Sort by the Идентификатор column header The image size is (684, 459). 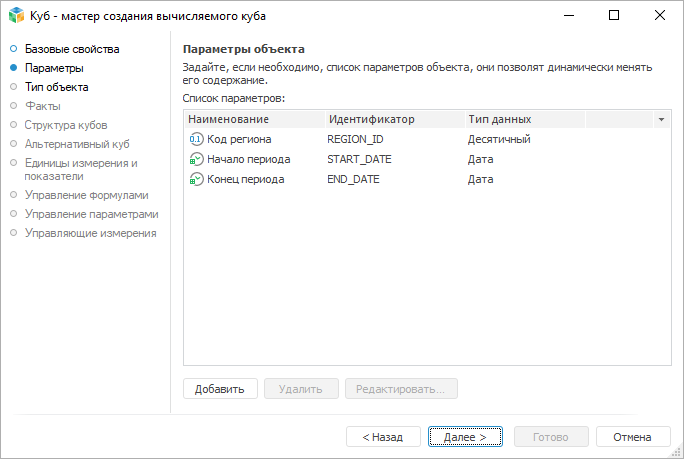370,119
